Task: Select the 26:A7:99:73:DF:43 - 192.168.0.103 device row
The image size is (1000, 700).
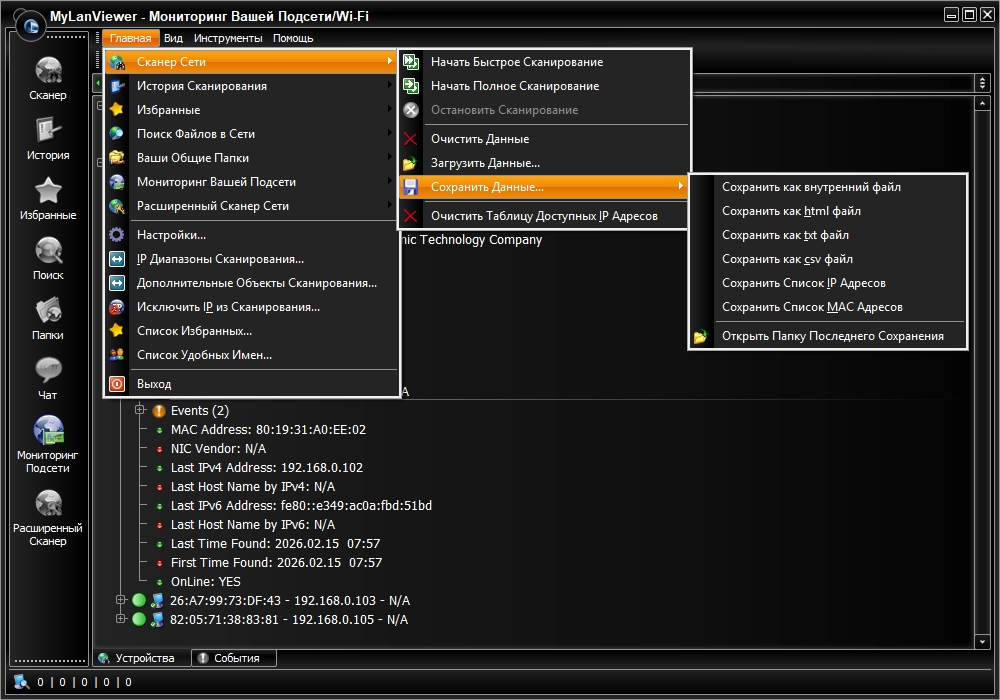Action: [x=290, y=601]
